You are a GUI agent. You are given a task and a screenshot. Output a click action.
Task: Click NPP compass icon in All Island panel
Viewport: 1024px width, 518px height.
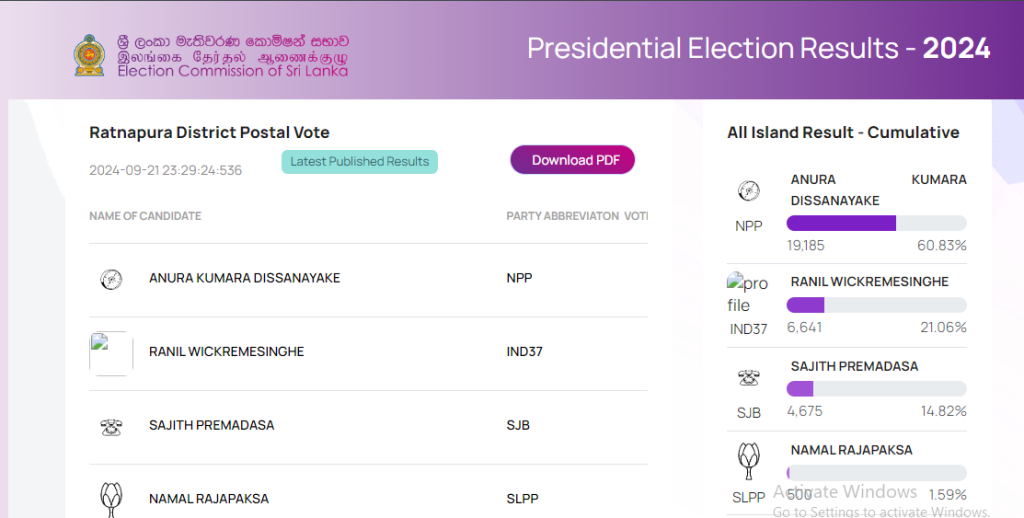[x=748, y=192]
